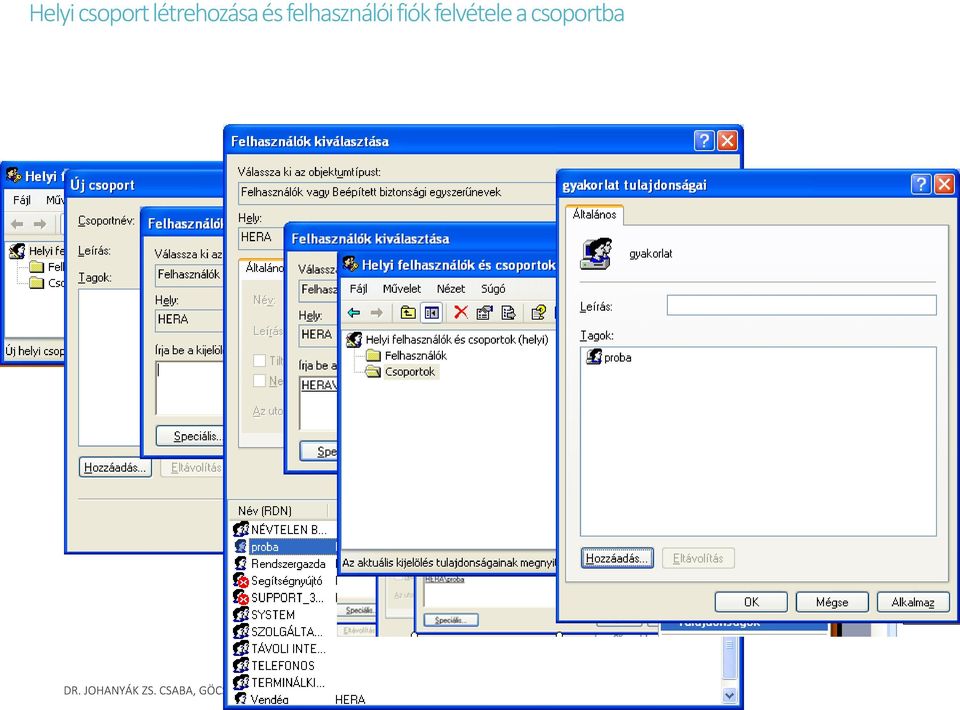Click the Leírás text field in gyakorlat dialog
Viewport: 960px width, 710px height.
pos(801,305)
